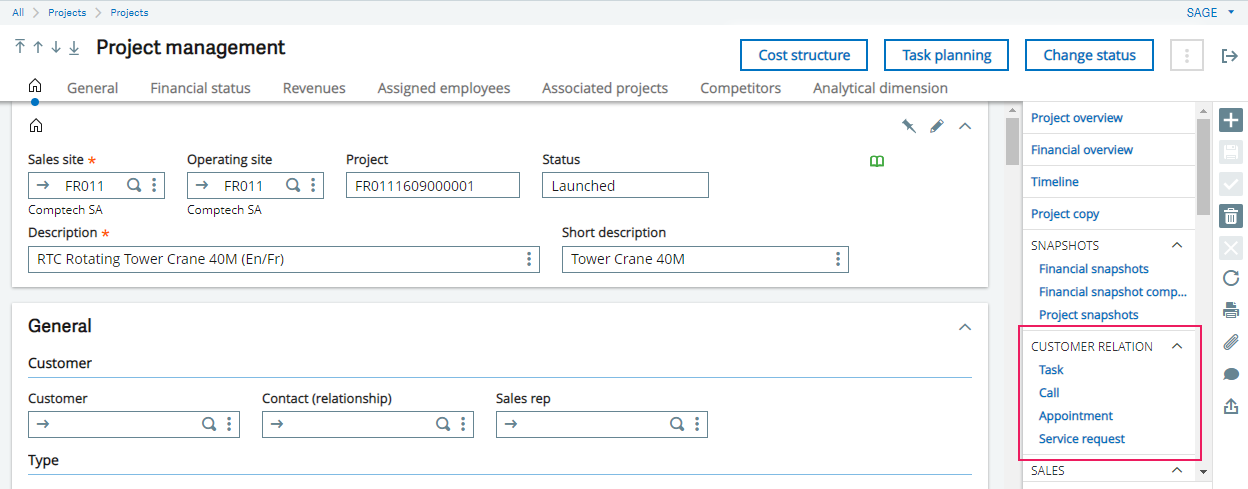Switch to the General tab
This screenshot has width=1248, height=489.
coord(92,88)
